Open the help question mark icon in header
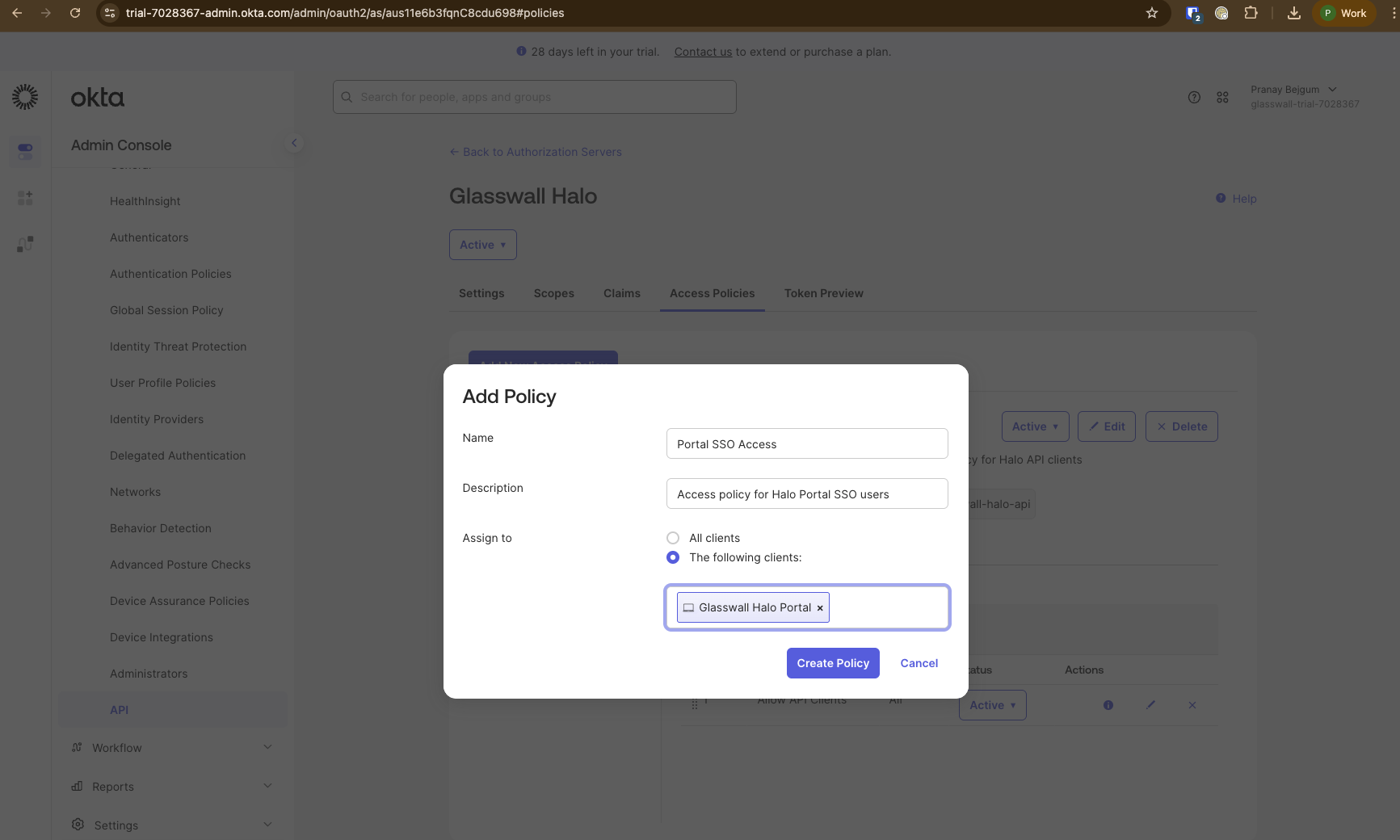Screen dimensions: 1400x840 pyautogui.click(x=1194, y=97)
